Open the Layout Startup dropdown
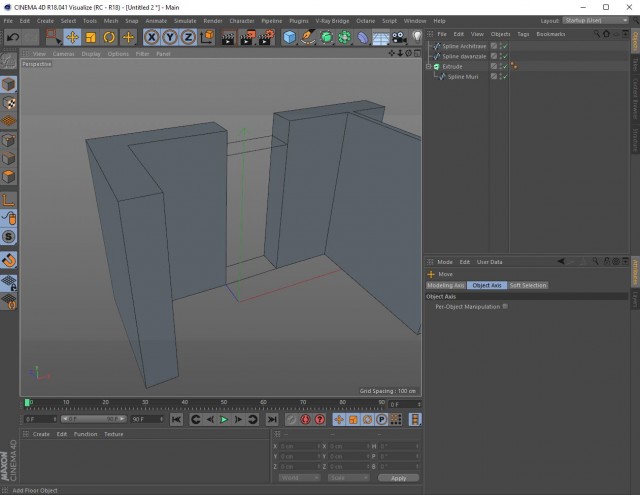 (595, 20)
